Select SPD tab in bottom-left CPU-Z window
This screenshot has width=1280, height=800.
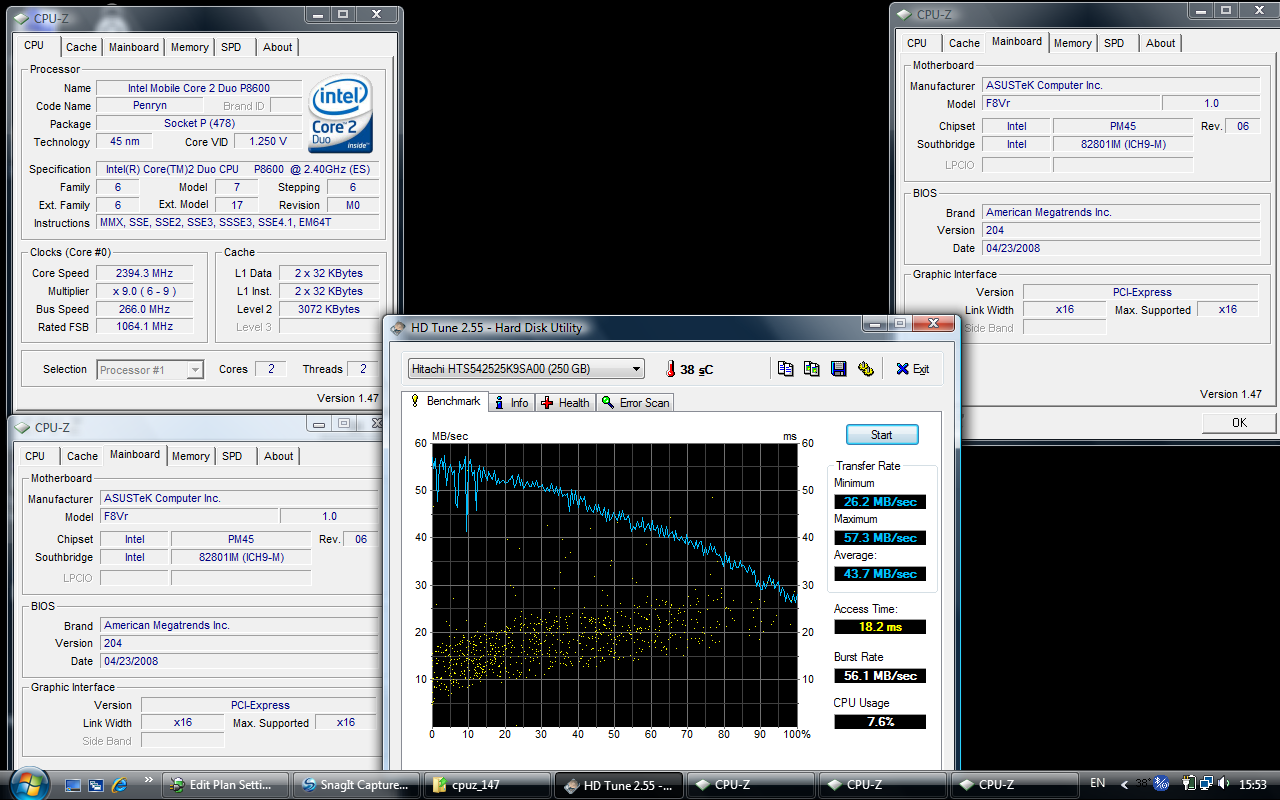click(232, 456)
